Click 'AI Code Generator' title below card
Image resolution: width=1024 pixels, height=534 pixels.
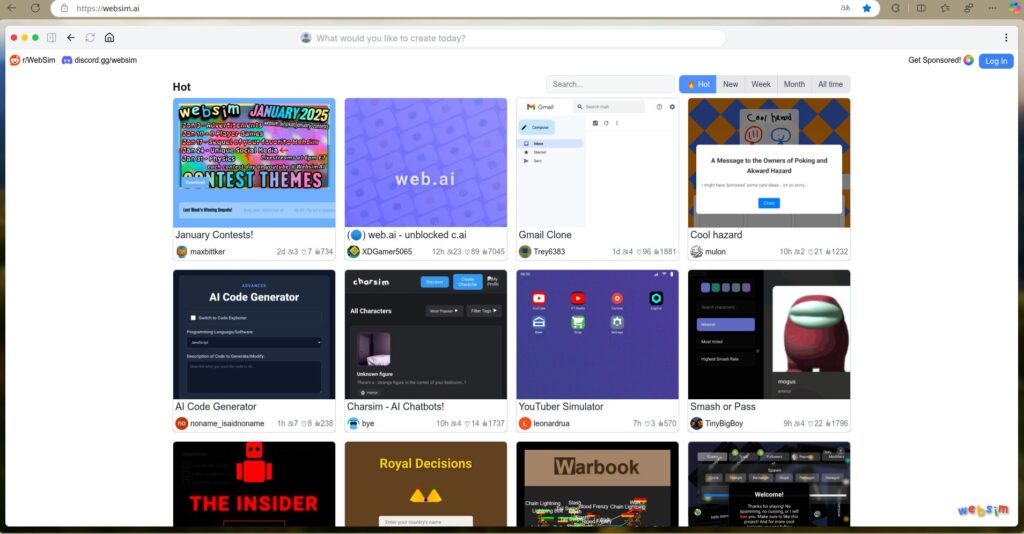(x=216, y=407)
